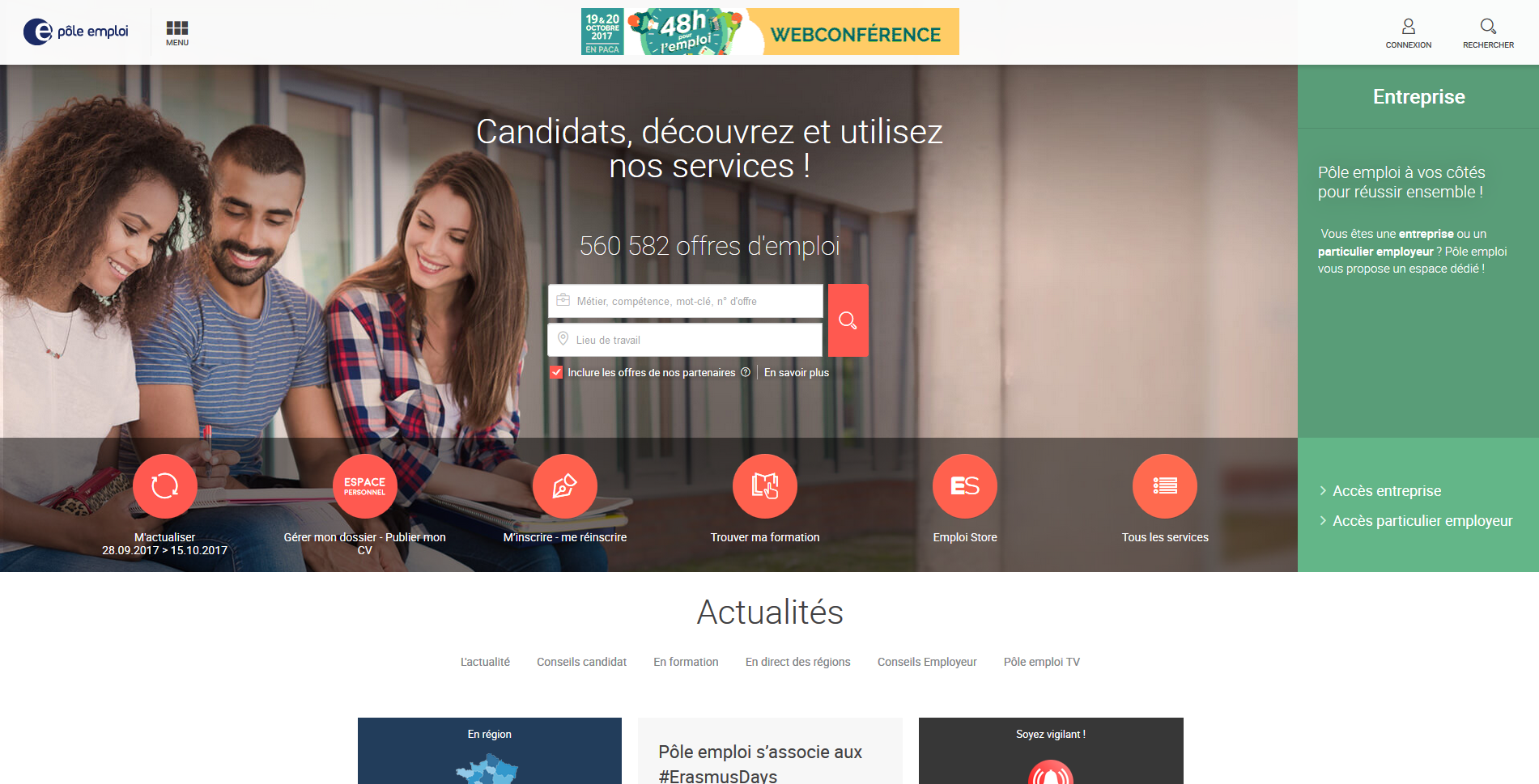1539x784 pixels.
Task: Open the Tous les services list icon
Action: click(1165, 486)
